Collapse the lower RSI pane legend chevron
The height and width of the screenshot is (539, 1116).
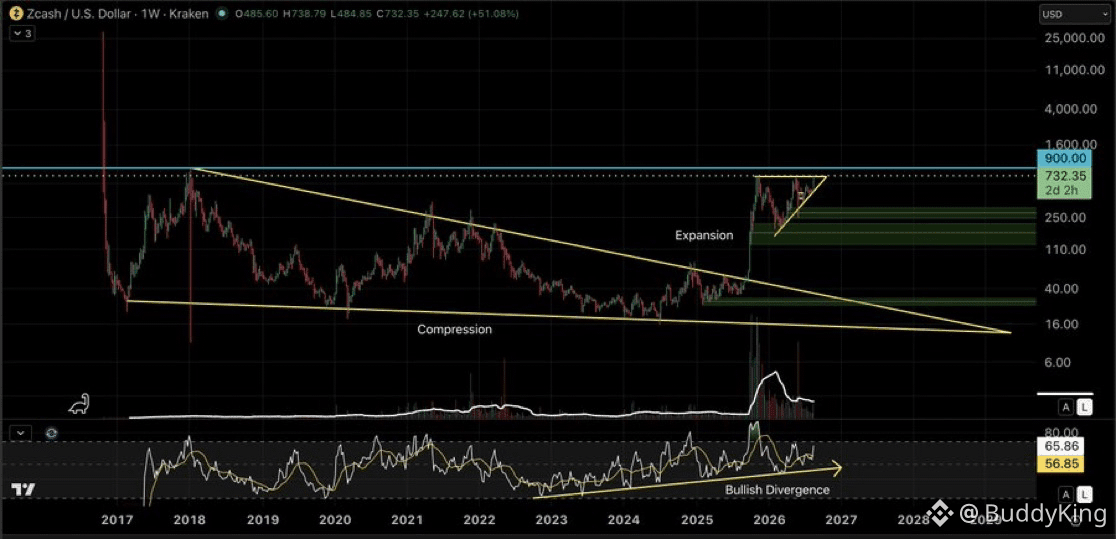pos(22,433)
